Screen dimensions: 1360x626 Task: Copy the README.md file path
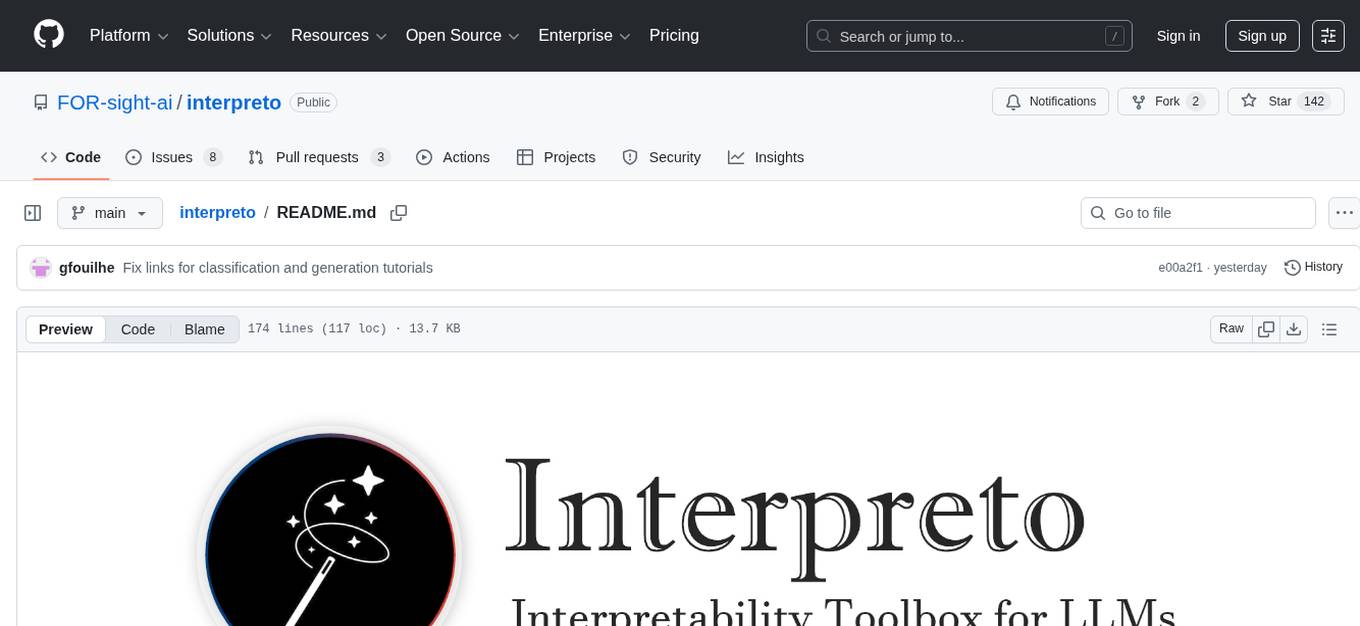pyautogui.click(x=399, y=212)
